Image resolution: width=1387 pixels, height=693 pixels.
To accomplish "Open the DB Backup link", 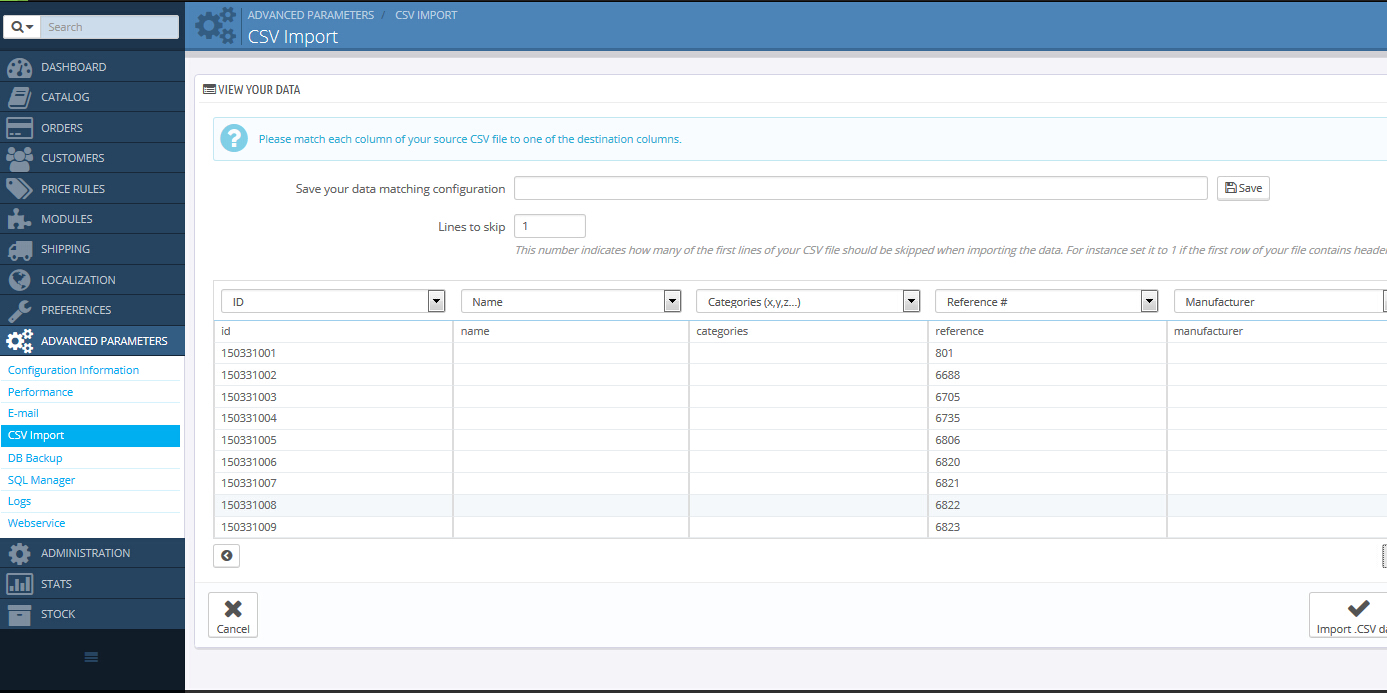I will 35,458.
